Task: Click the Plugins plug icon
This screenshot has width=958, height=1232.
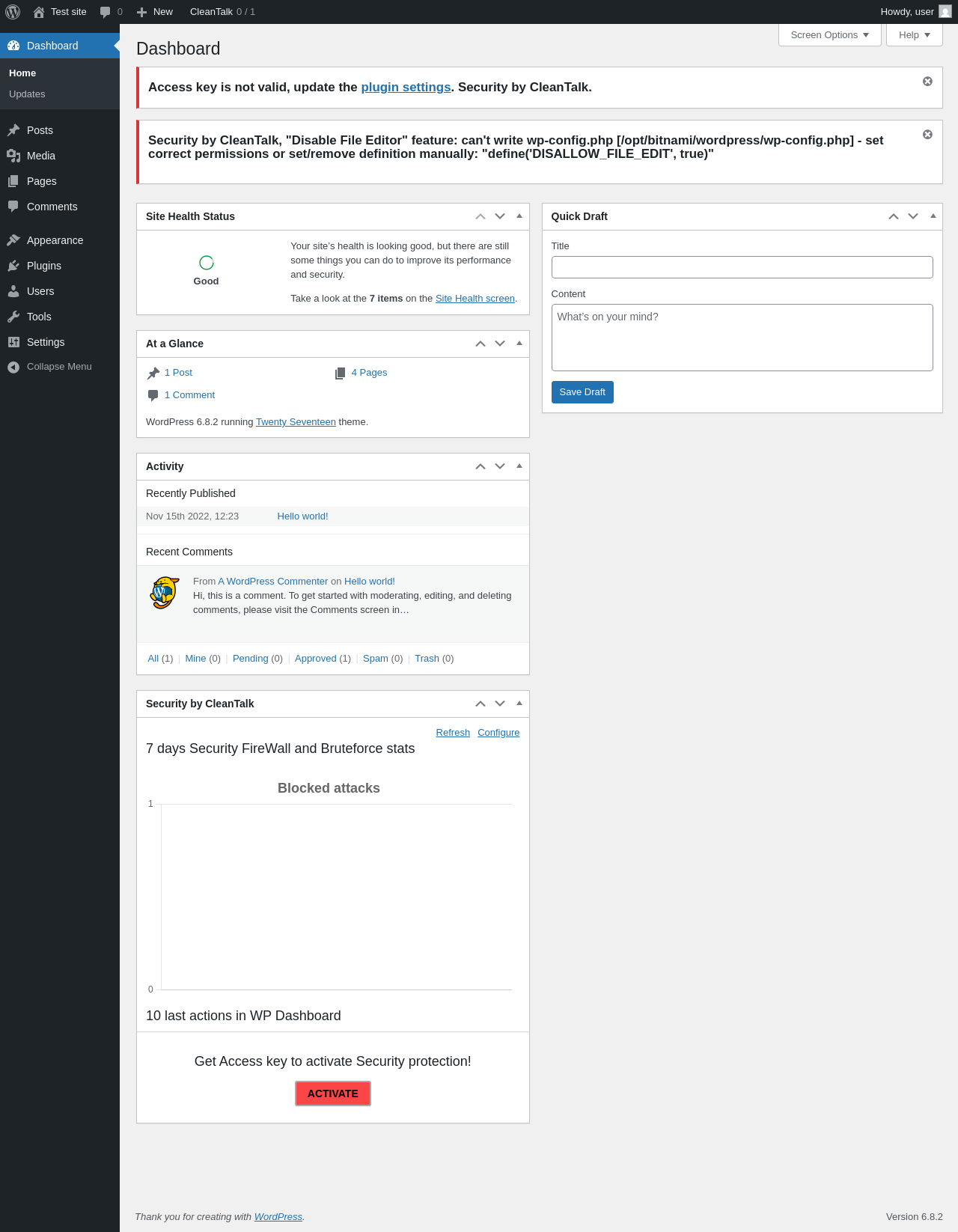Action: point(13,266)
